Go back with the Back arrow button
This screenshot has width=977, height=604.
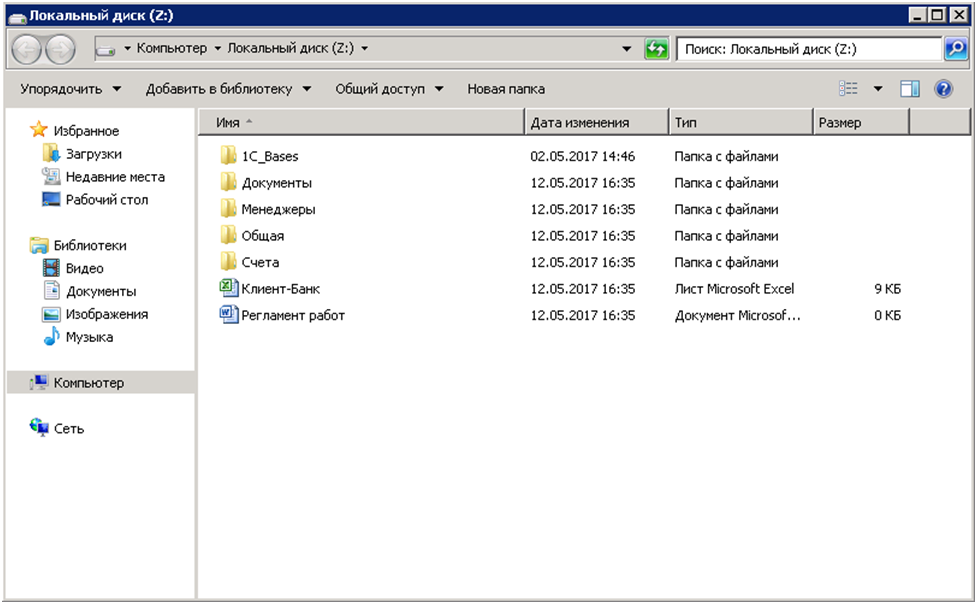[26, 49]
